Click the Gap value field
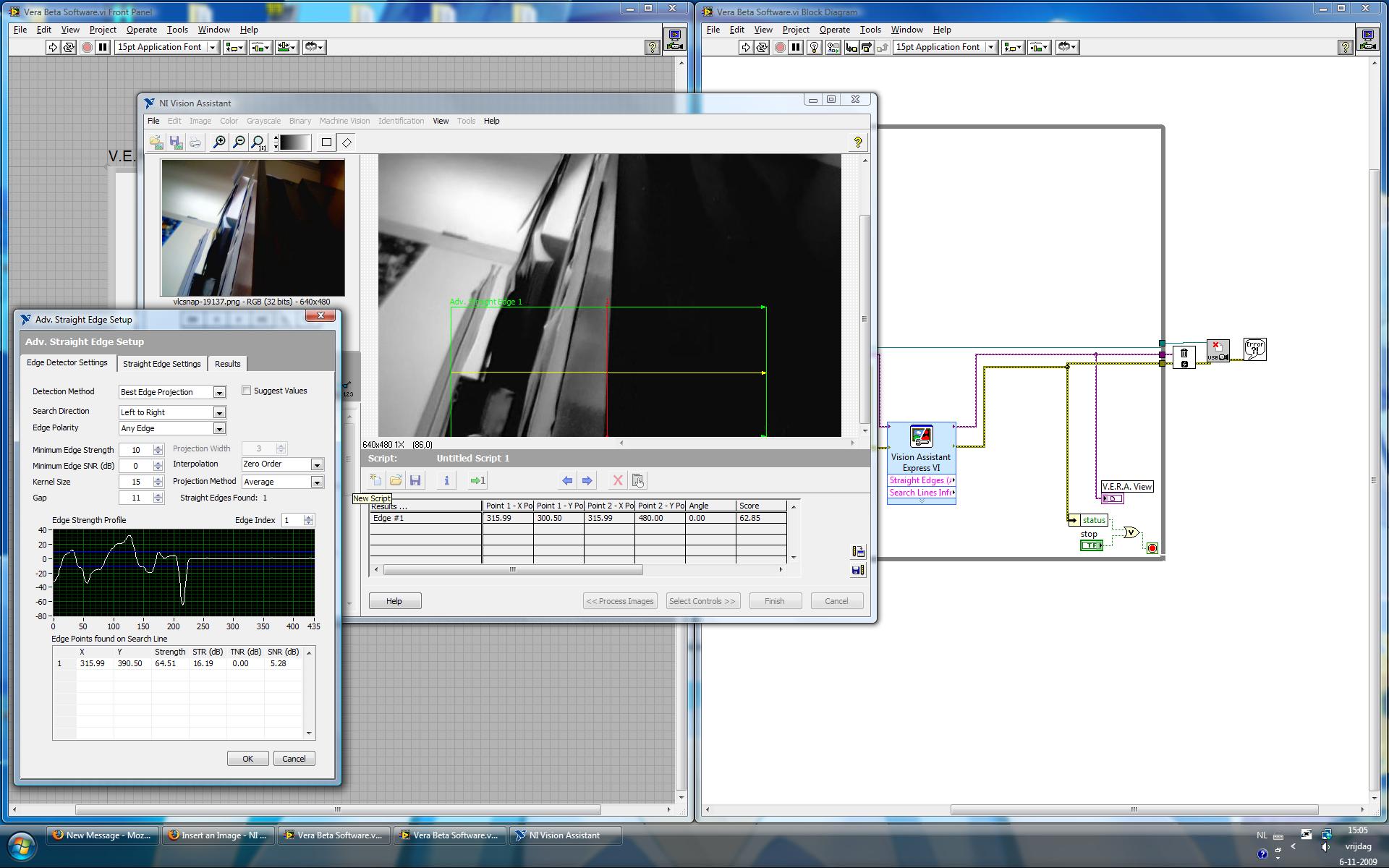This screenshot has height=868, width=1389. point(136,498)
